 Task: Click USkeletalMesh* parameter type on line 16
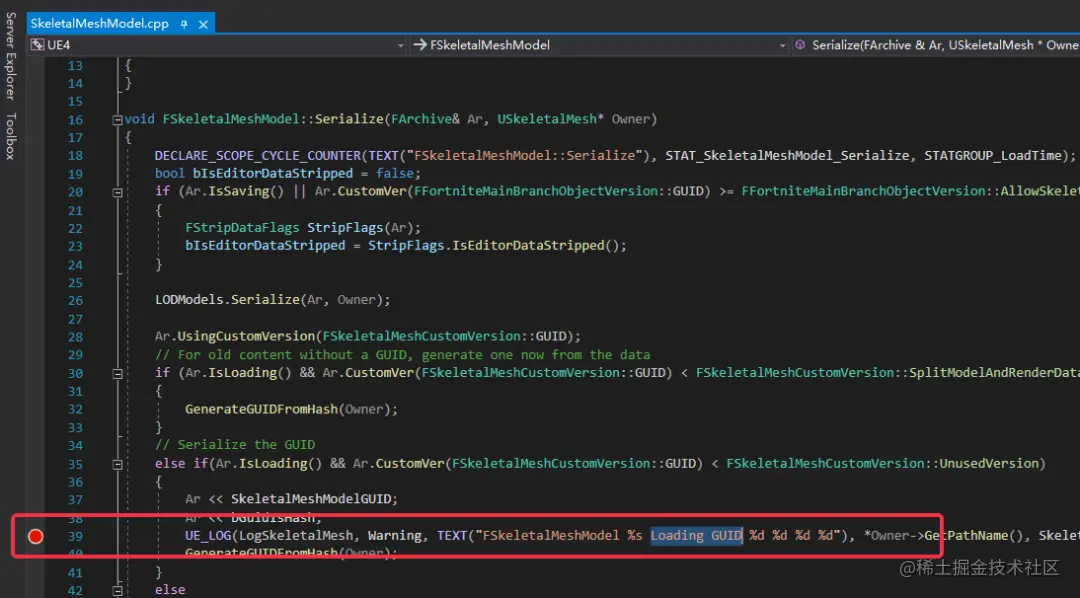(552, 120)
